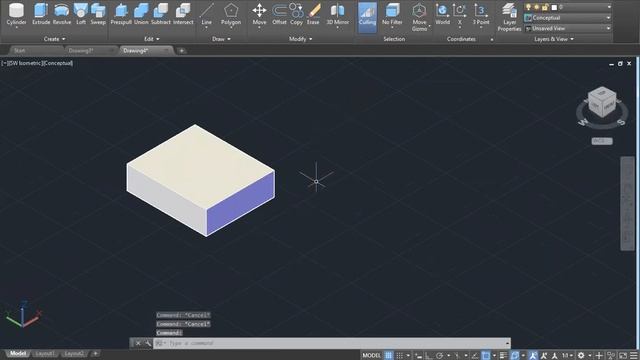This screenshot has width=640, height=360.
Task: Choose the Loft tool
Action: coord(81,14)
